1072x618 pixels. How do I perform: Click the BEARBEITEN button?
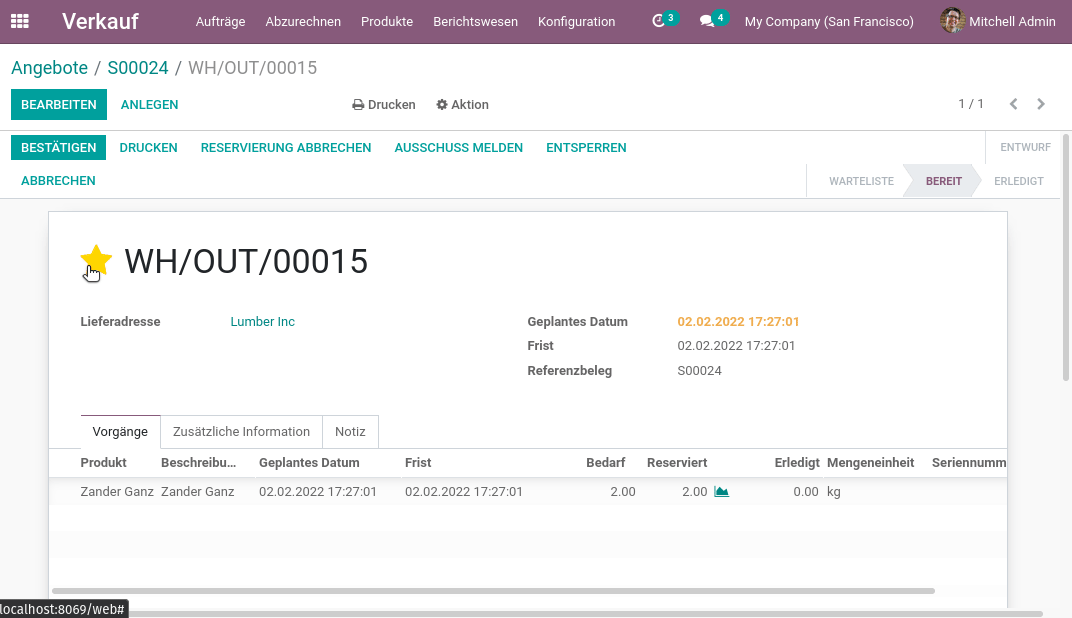coord(59,105)
